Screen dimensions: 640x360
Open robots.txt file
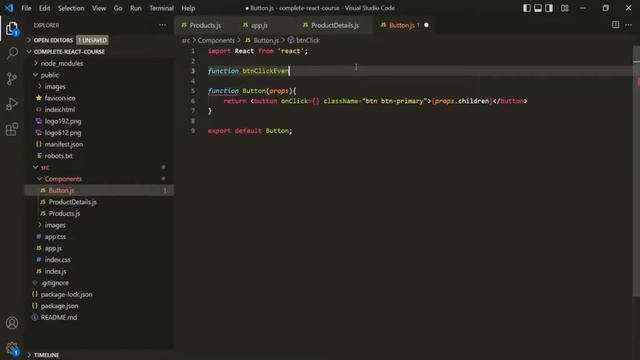58,156
